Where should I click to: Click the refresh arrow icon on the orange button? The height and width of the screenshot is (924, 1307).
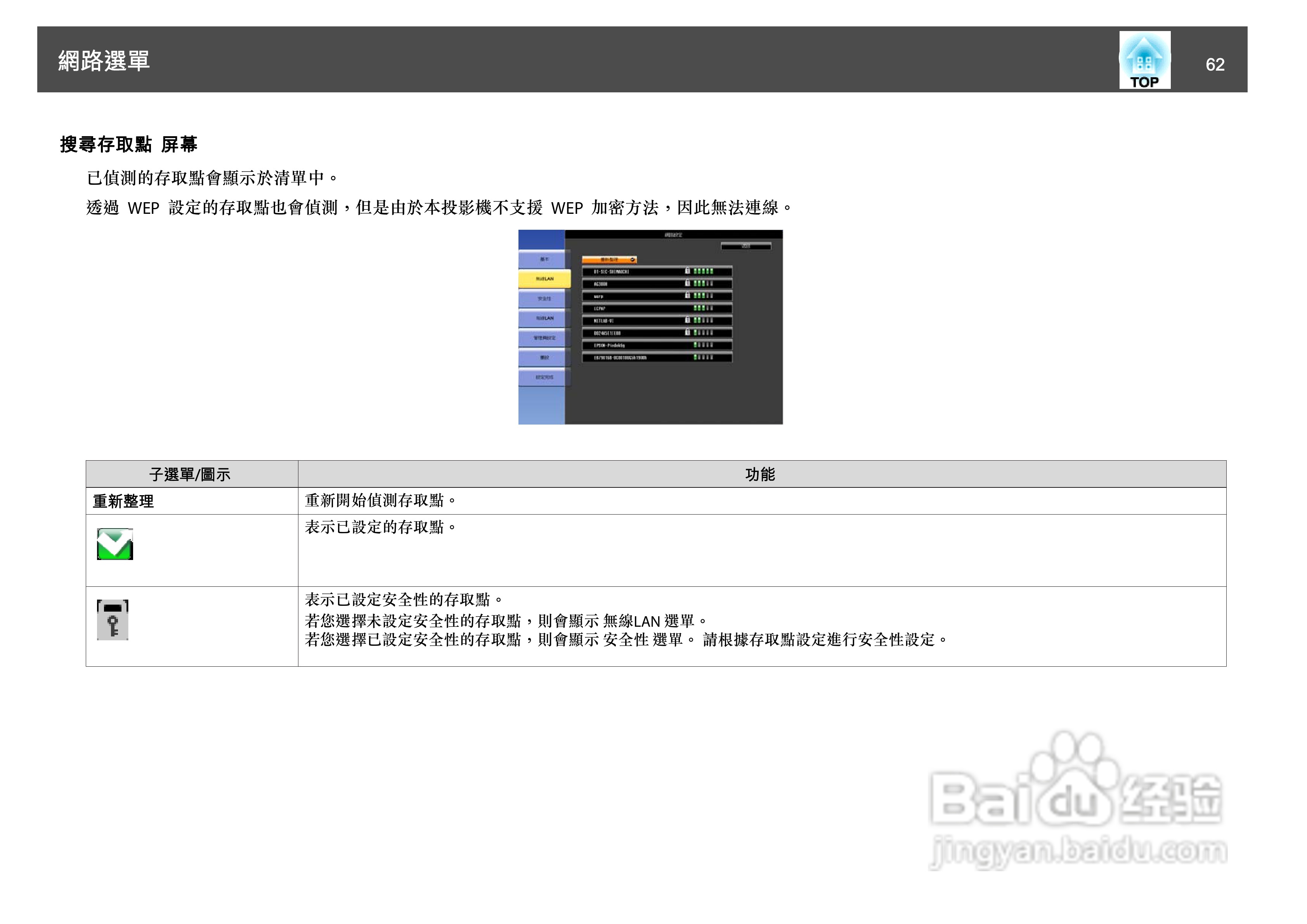633,260
